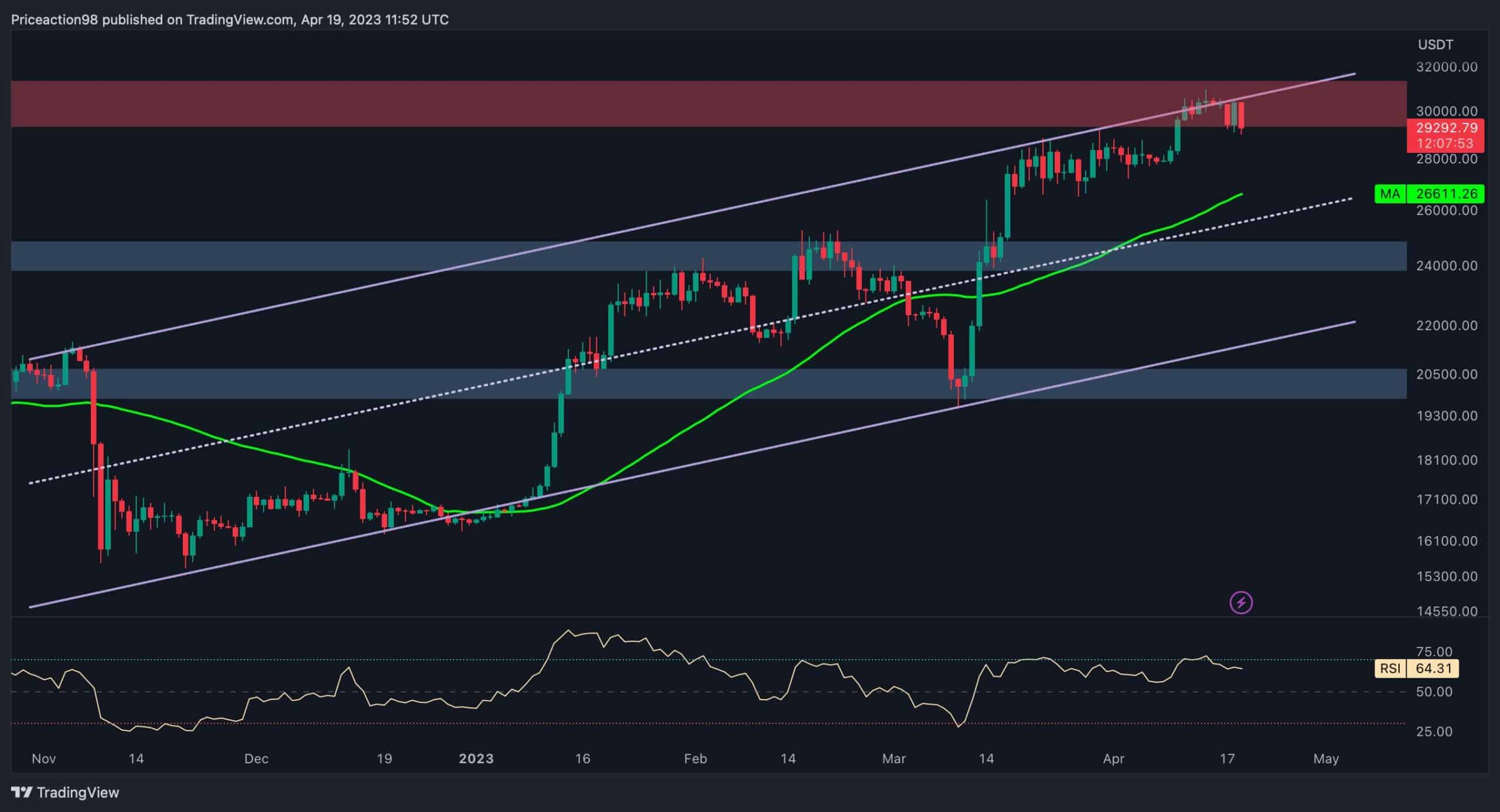Click the 19 date label on time axis

click(384, 759)
